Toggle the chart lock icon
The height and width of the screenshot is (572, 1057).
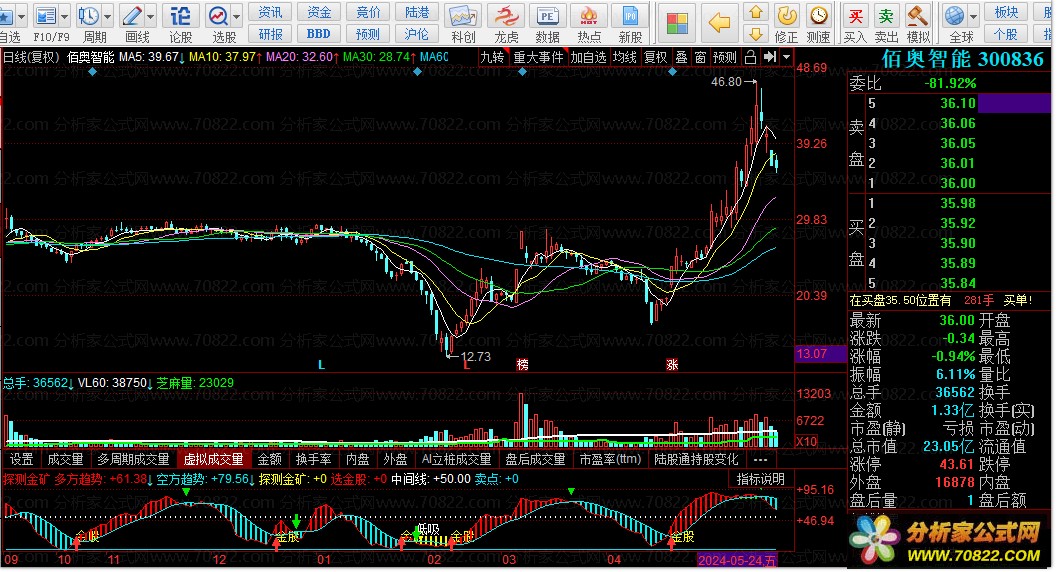(x=750, y=57)
